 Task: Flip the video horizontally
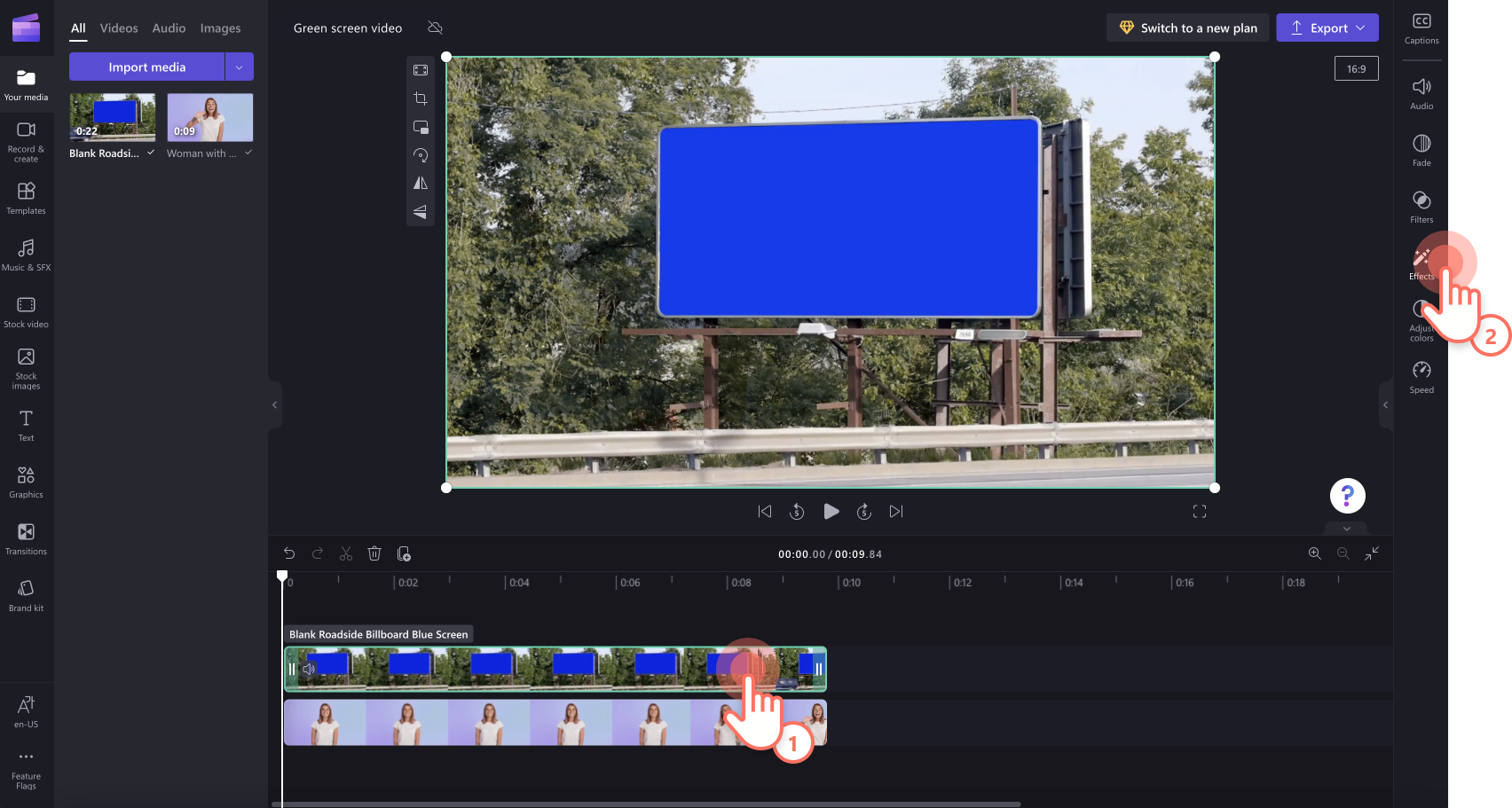pyautogui.click(x=421, y=184)
